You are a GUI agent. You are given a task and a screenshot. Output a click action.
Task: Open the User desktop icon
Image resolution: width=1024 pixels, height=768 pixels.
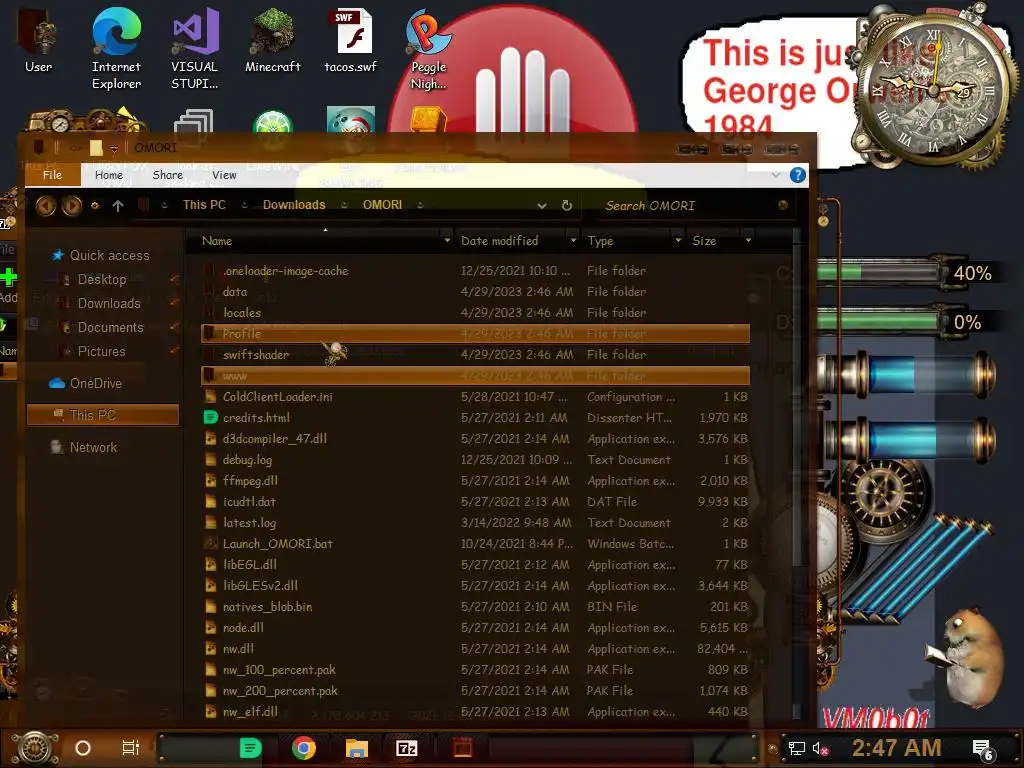pyautogui.click(x=38, y=39)
